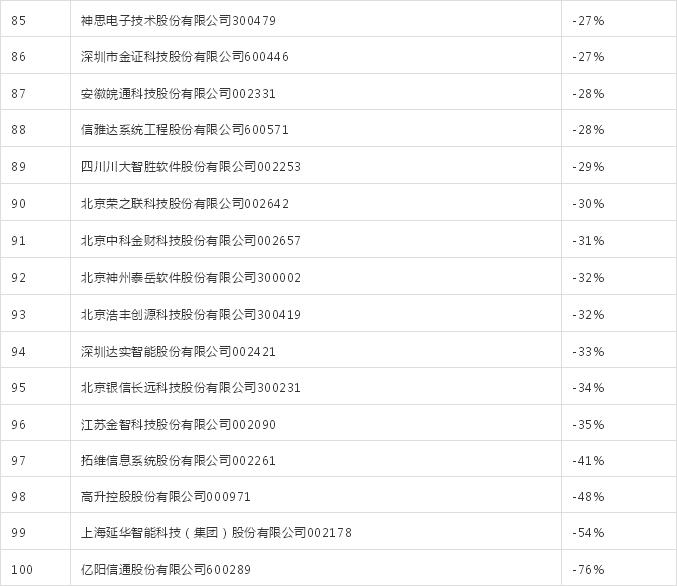Click 四川川大智胜软件股份有限公司002253 text
Image resolution: width=677 pixels, height=586 pixels.
pos(190,166)
